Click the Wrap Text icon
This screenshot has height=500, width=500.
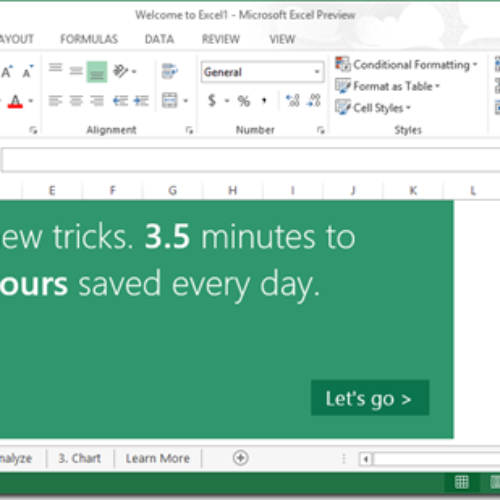tap(170, 71)
